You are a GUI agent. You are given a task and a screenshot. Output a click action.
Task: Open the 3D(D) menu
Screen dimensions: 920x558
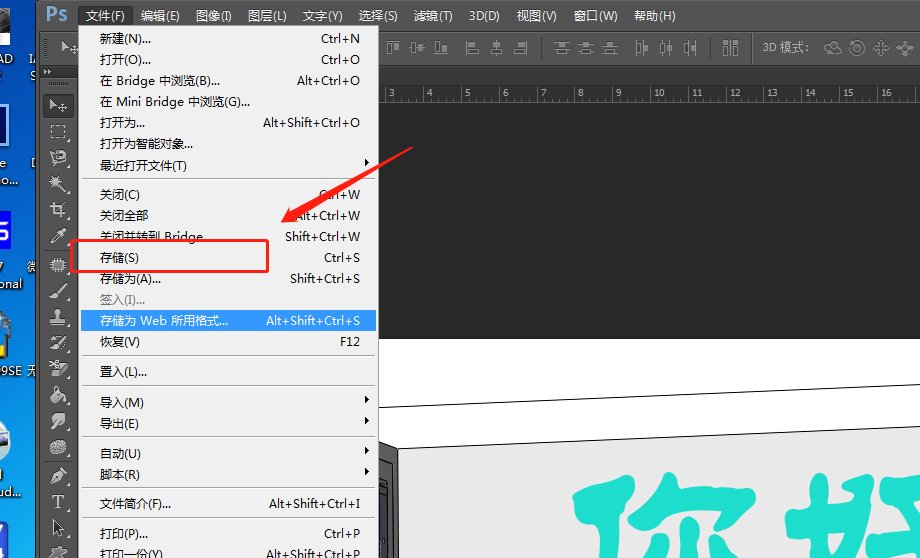484,16
